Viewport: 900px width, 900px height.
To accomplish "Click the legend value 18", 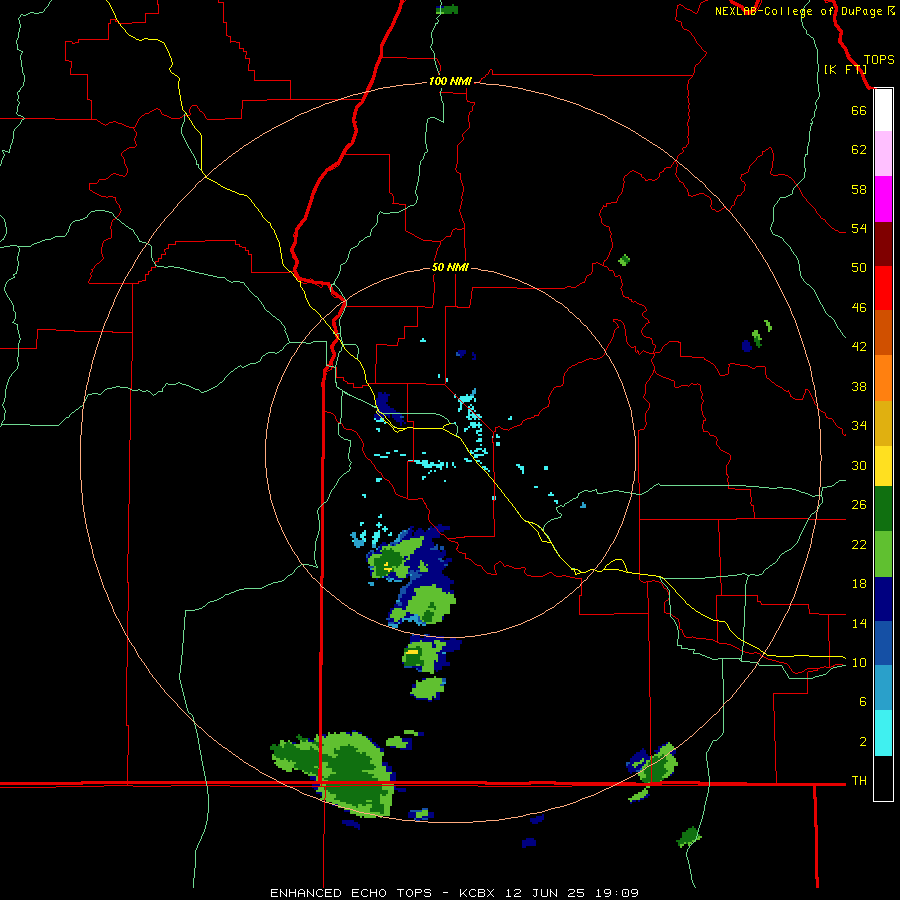I will (859, 584).
